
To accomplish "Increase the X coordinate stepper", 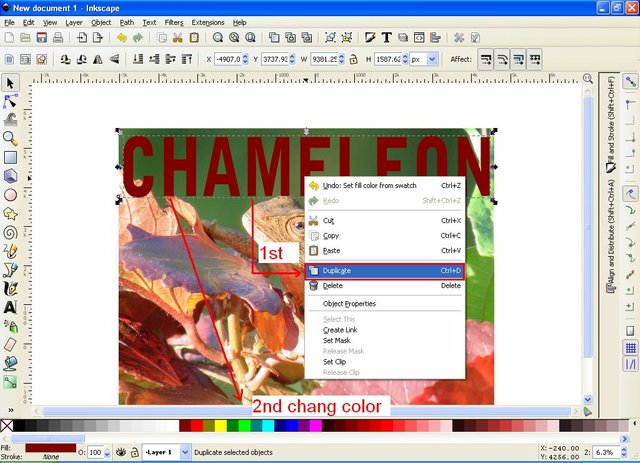I will (x=245, y=56).
